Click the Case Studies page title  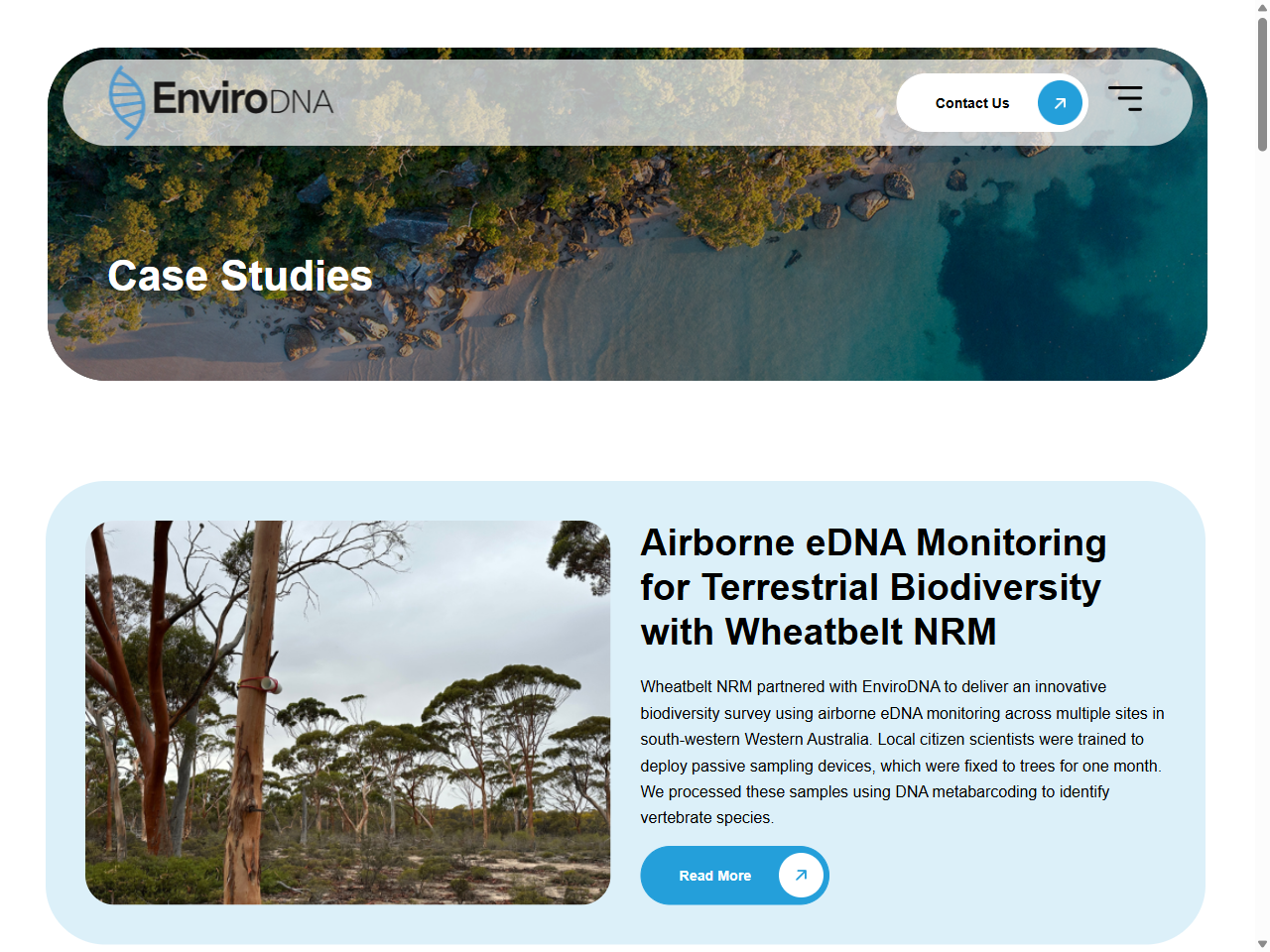240,275
